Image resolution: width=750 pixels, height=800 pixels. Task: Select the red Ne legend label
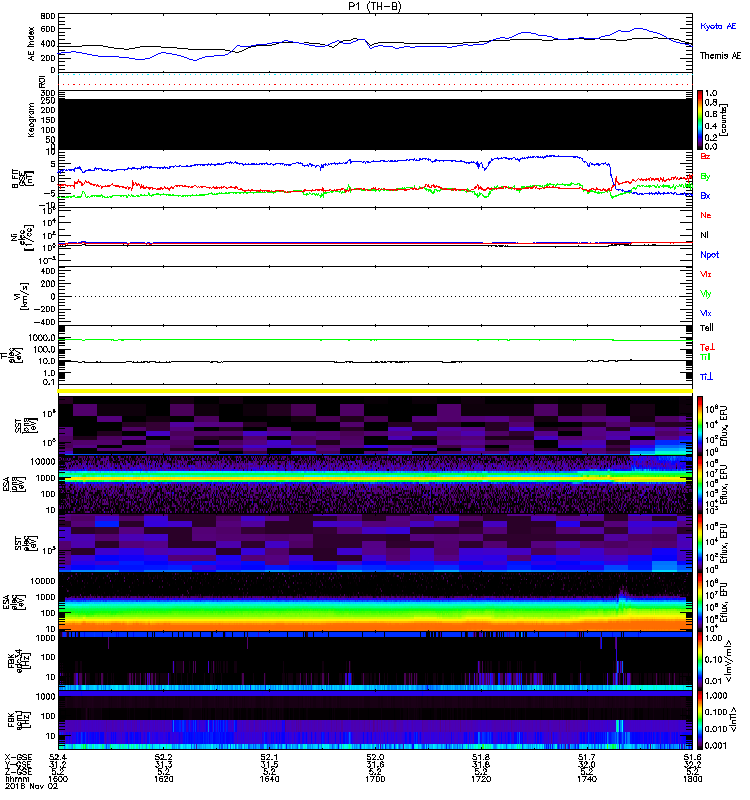tap(706, 215)
